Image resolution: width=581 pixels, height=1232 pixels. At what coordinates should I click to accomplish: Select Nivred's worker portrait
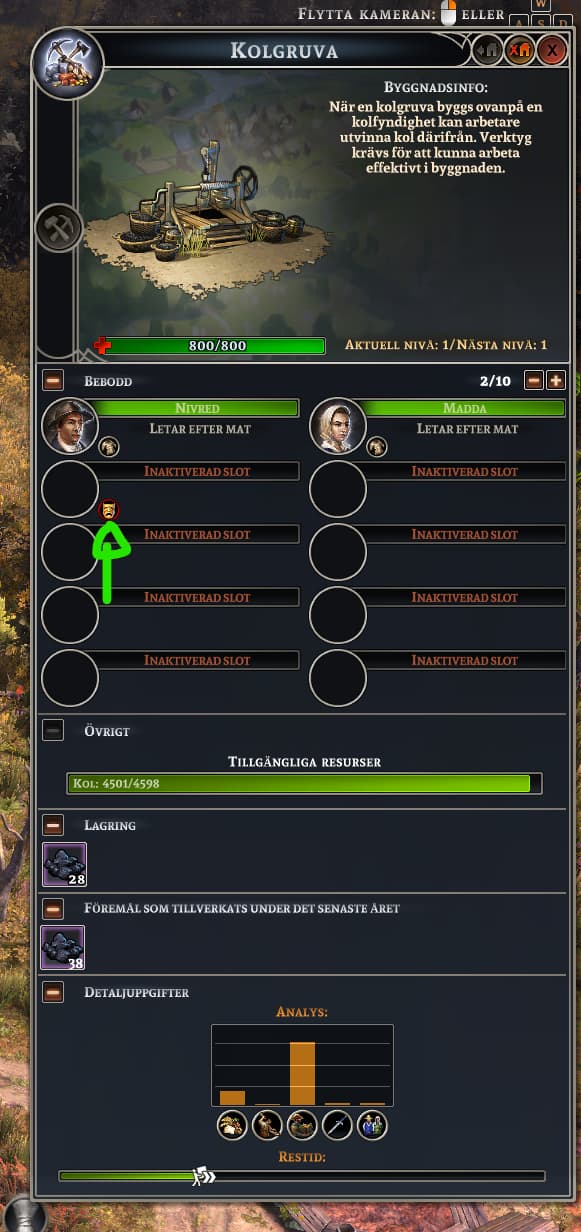pyautogui.click(x=70, y=426)
